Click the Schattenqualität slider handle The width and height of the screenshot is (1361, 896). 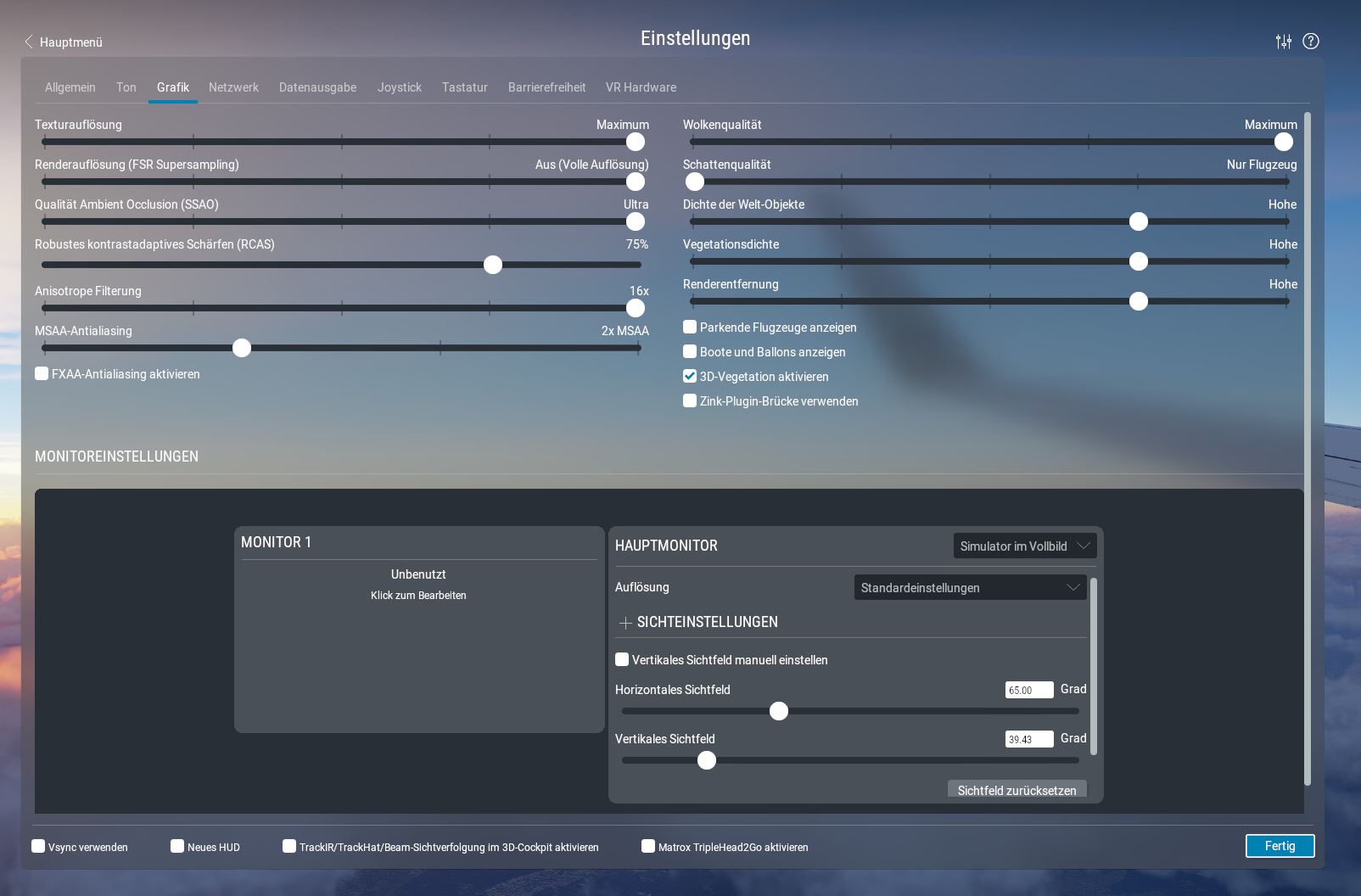[695, 182]
